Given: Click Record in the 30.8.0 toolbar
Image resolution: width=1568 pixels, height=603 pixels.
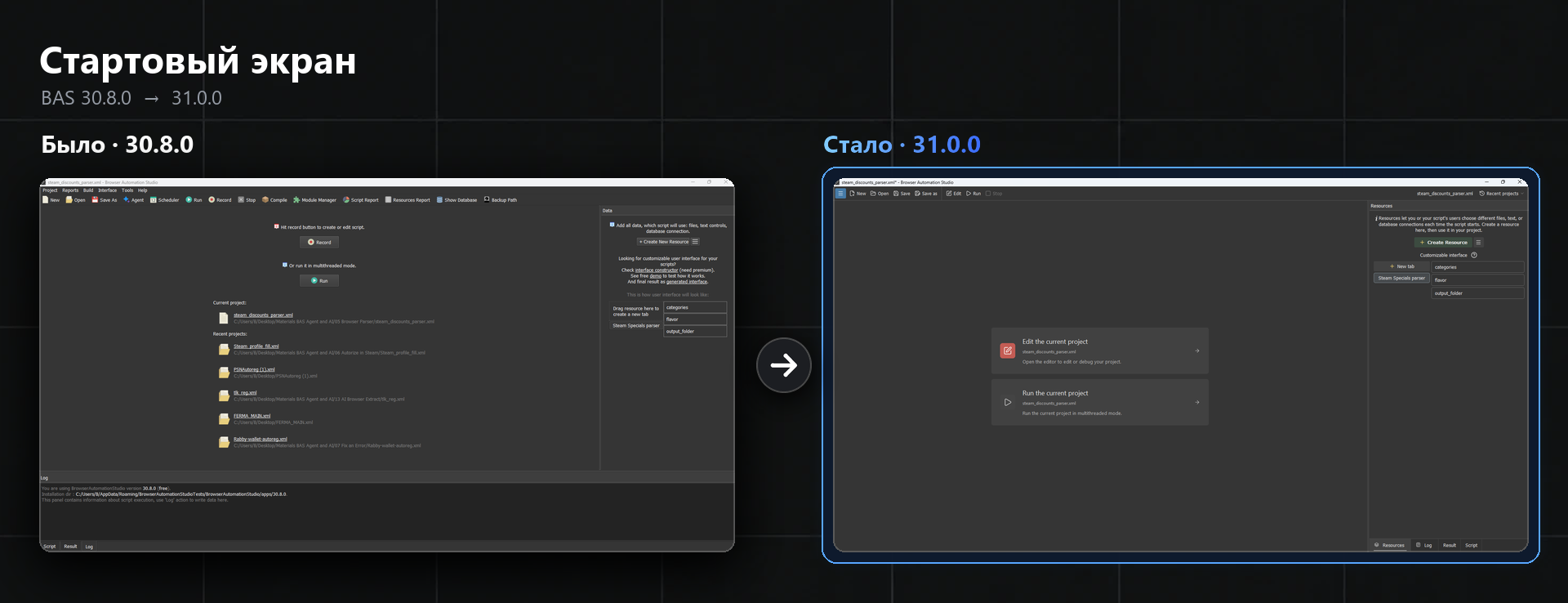Looking at the screenshot, I should (220, 199).
